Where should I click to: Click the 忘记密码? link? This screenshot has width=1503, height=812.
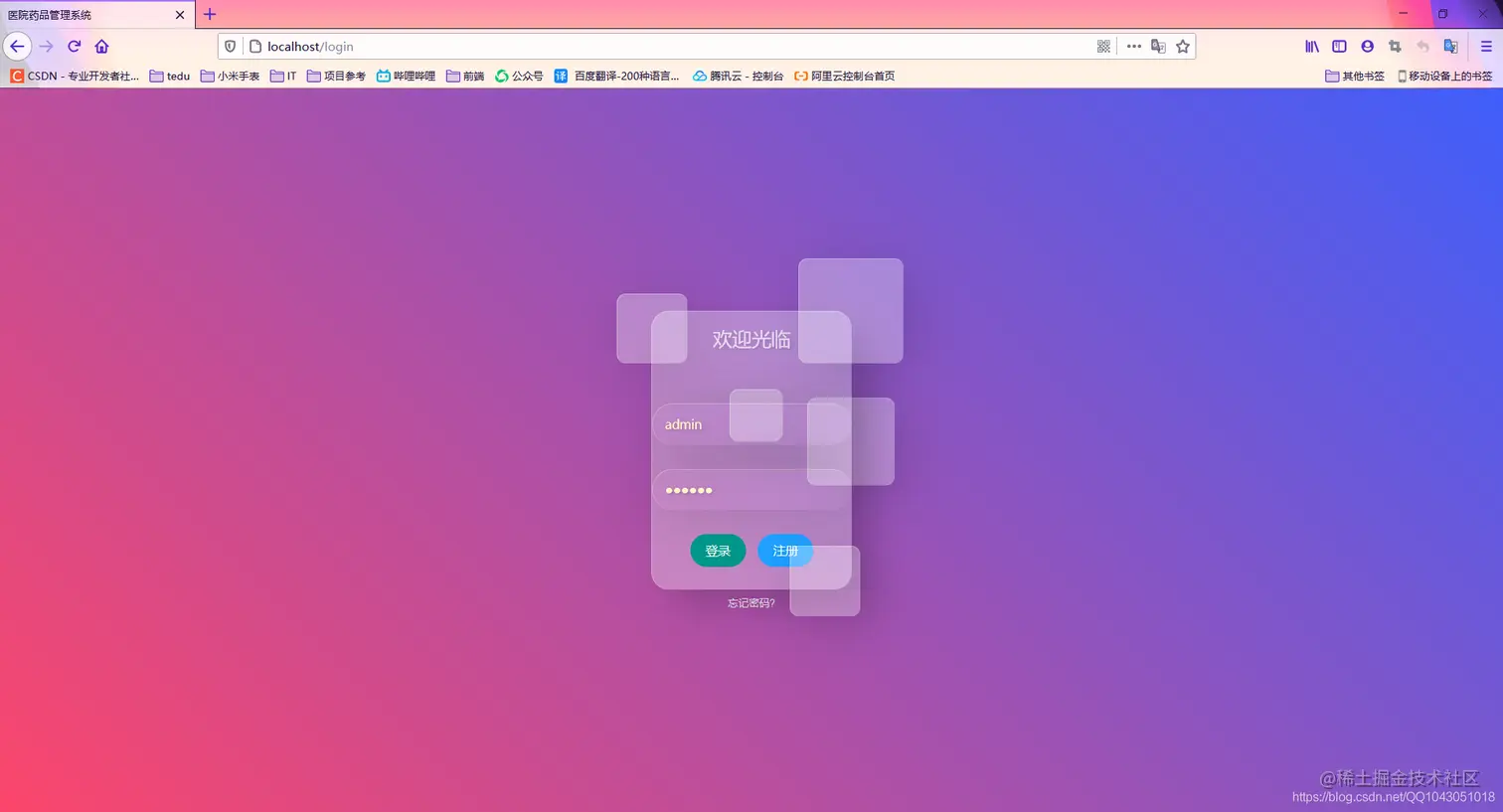tap(751, 603)
